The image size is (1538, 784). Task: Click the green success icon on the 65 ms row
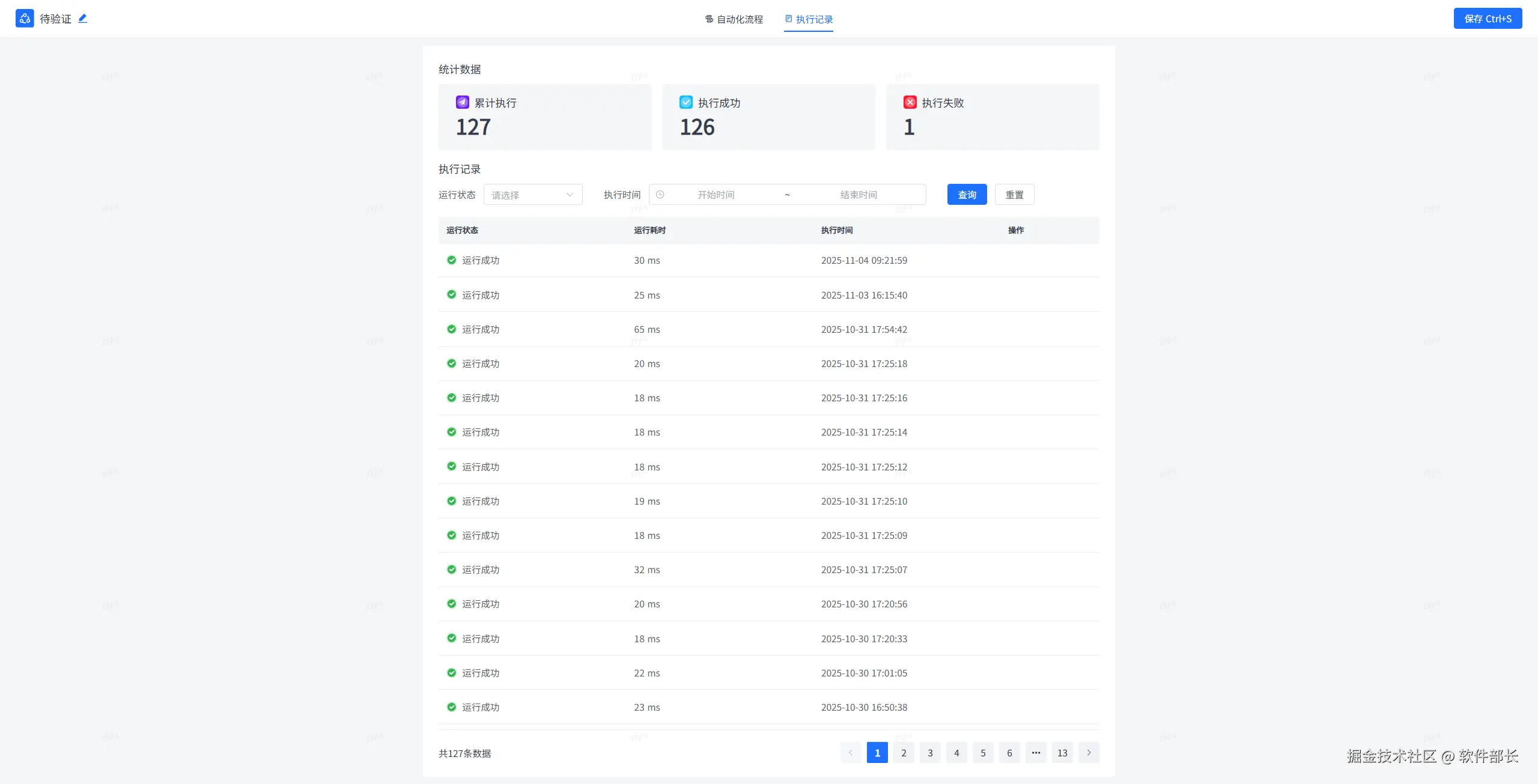click(x=451, y=329)
